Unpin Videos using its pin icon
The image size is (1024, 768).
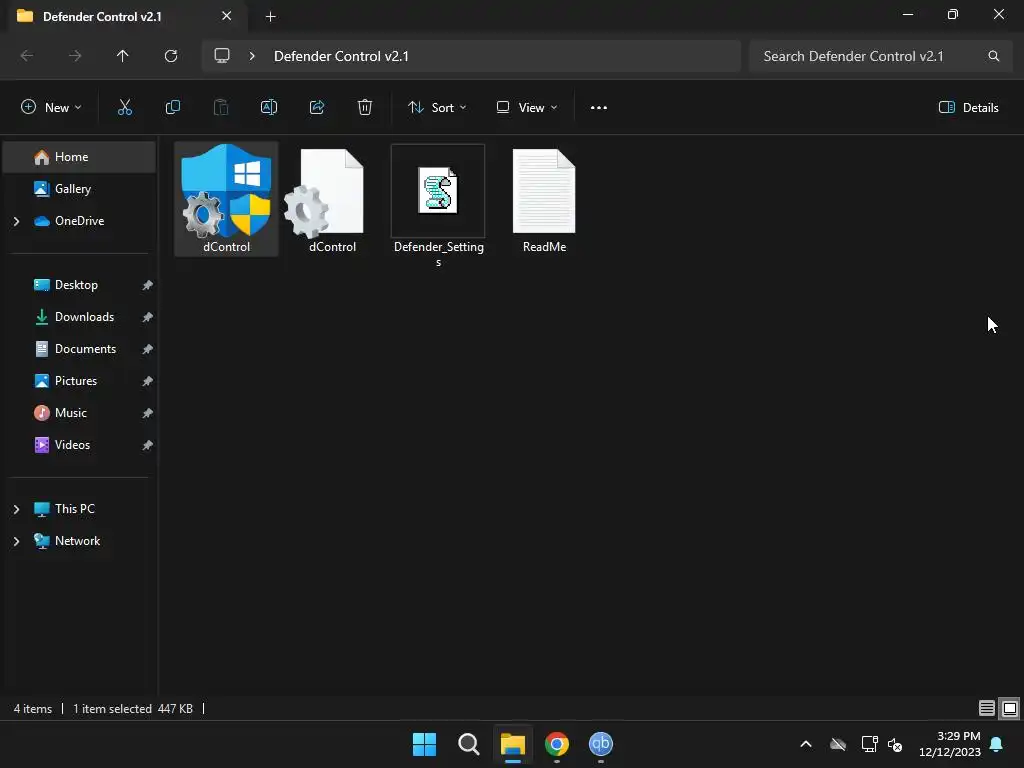tap(148, 445)
